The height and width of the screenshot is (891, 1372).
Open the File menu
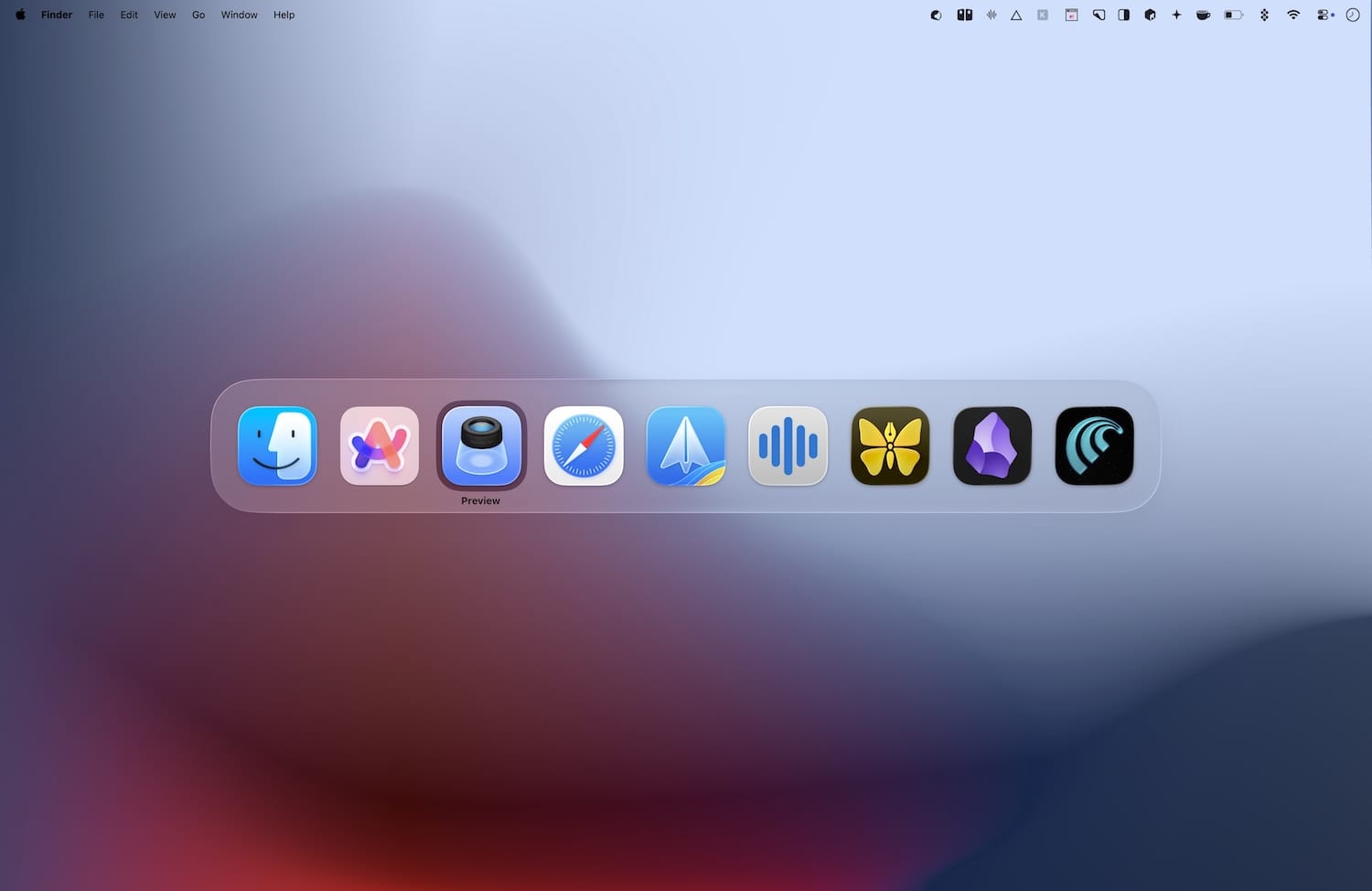tap(96, 15)
